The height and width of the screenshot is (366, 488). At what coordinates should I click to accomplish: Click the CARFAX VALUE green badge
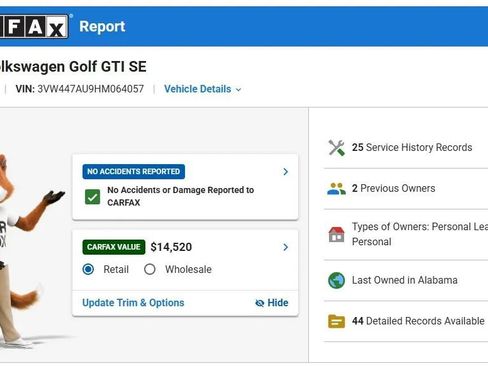(114, 247)
